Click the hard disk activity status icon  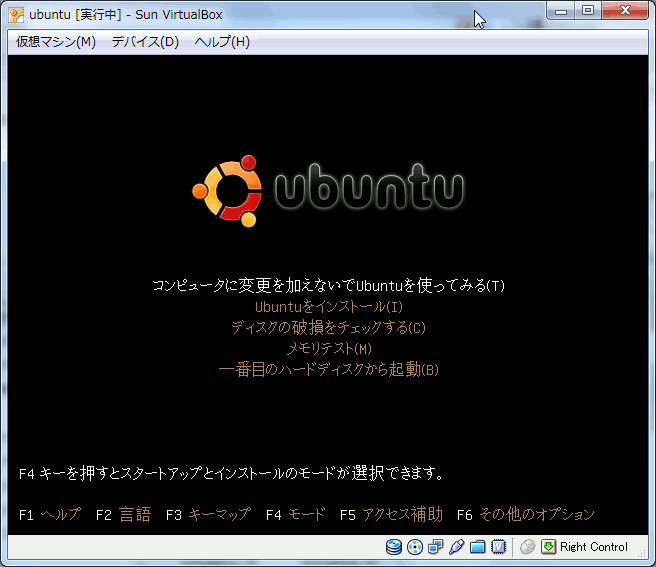(392, 547)
